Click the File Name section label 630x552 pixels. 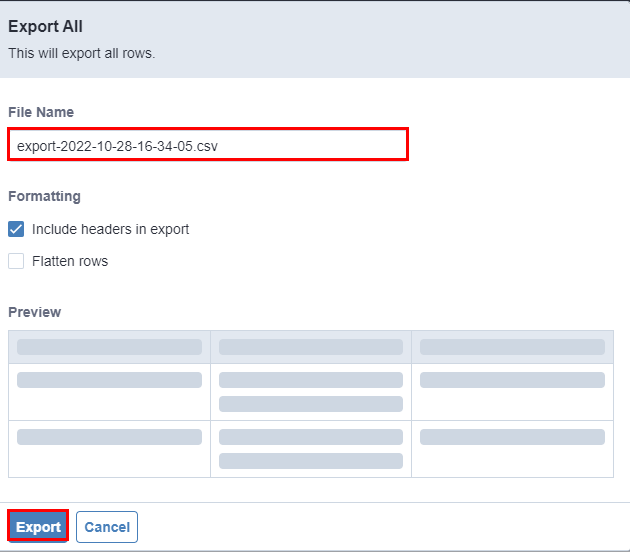click(41, 112)
